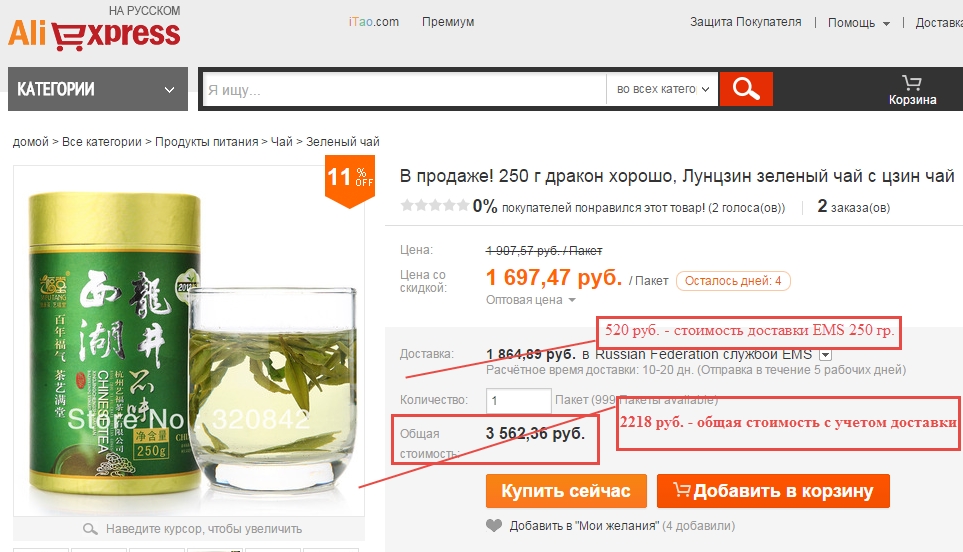This screenshot has width=963, height=552.
Task: Click the magnifier icon under product image
Action: 90,529
